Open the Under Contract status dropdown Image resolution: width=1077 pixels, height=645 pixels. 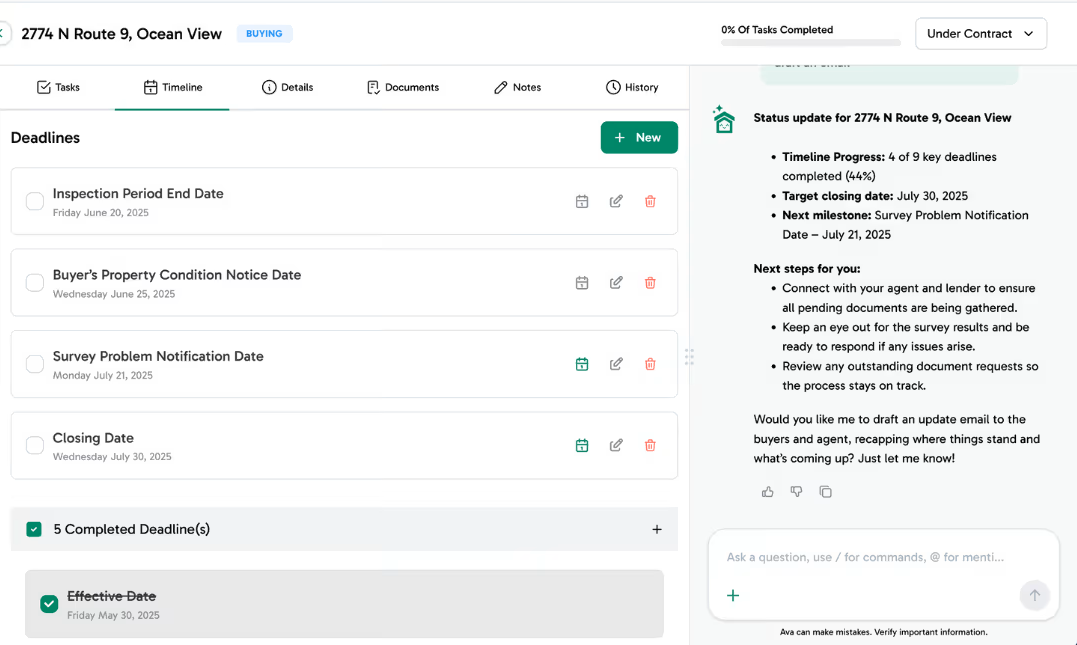pyautogui.click(x=981, y=33)
